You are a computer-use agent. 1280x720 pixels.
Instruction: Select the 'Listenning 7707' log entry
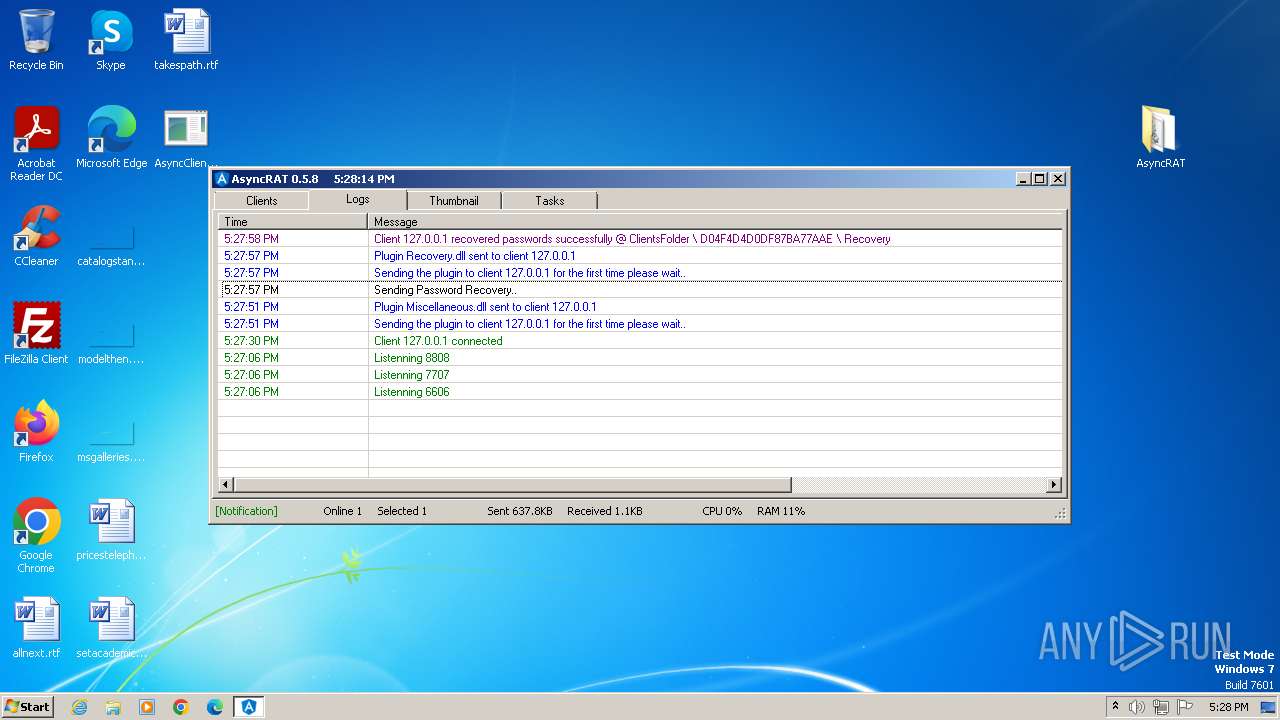pyautogui.click(x=640, y=375)
